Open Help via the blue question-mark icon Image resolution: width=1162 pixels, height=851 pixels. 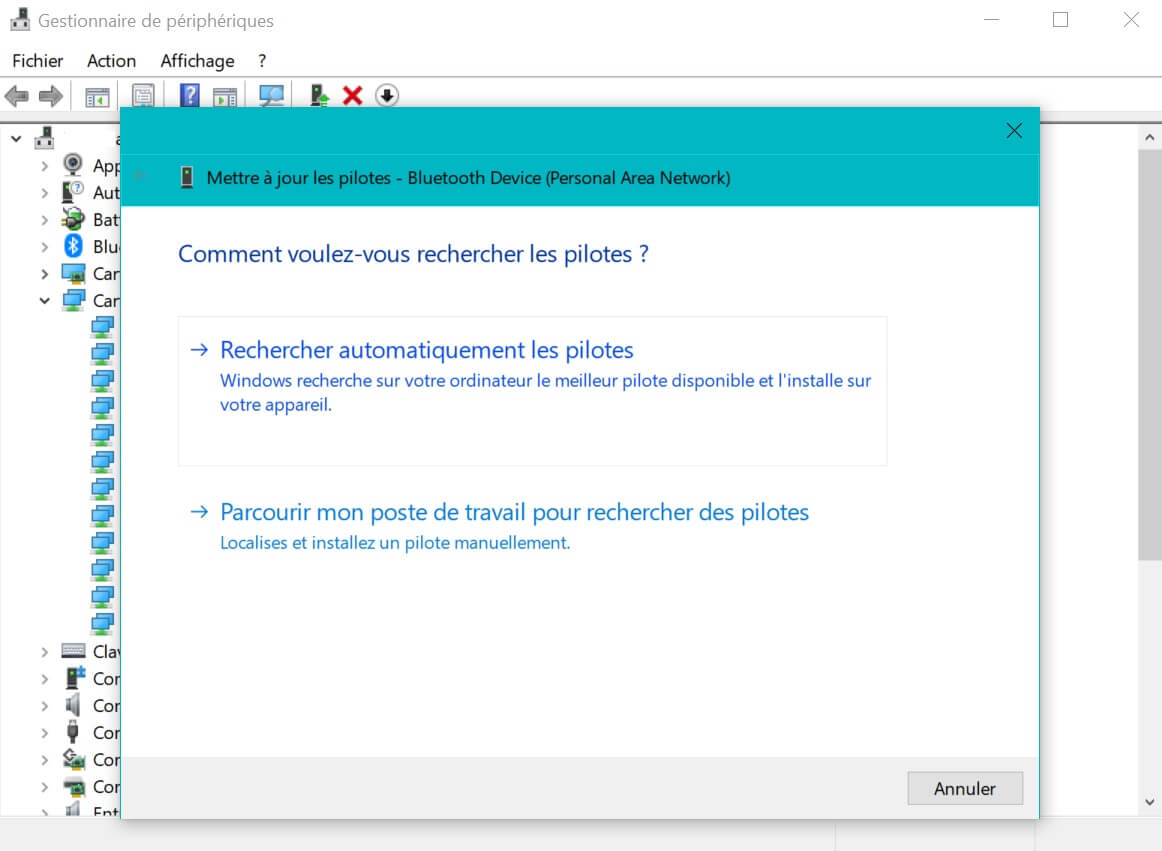pyautogui.click(x=190, y=95)
